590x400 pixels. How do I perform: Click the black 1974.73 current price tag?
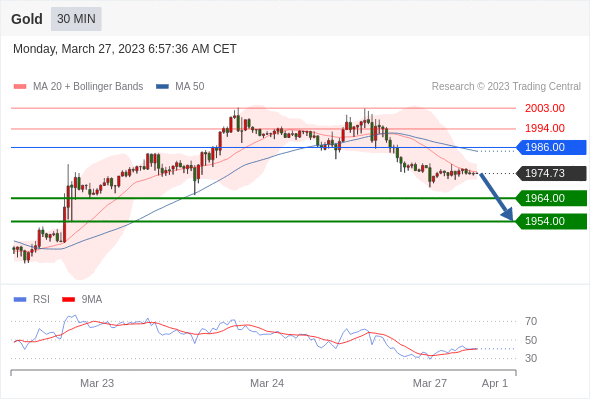551,173
